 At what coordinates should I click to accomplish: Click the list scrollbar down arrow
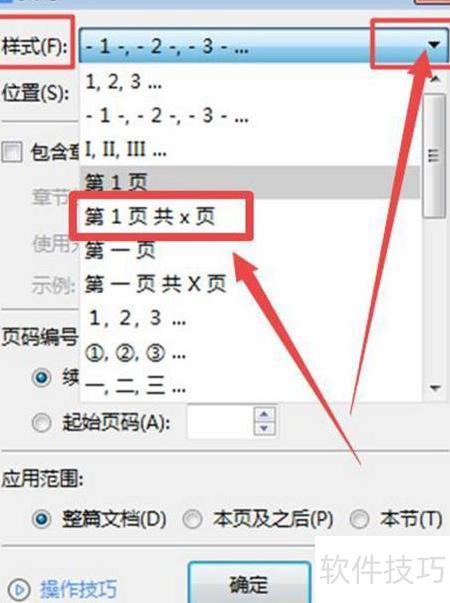[435, 388]
